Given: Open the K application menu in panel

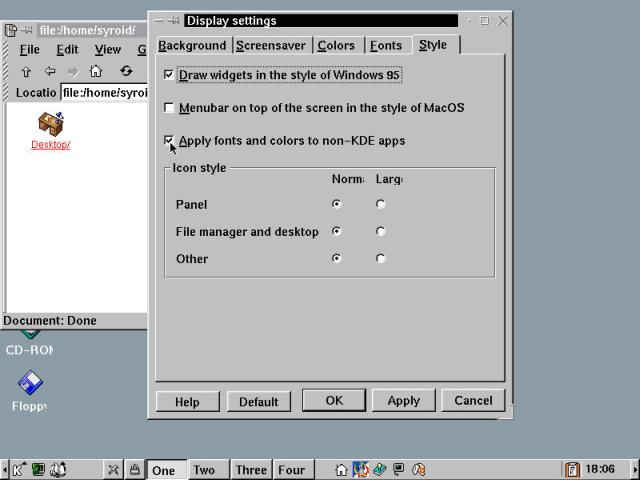Looking at the screenshot, I should (x=18, y=469).
